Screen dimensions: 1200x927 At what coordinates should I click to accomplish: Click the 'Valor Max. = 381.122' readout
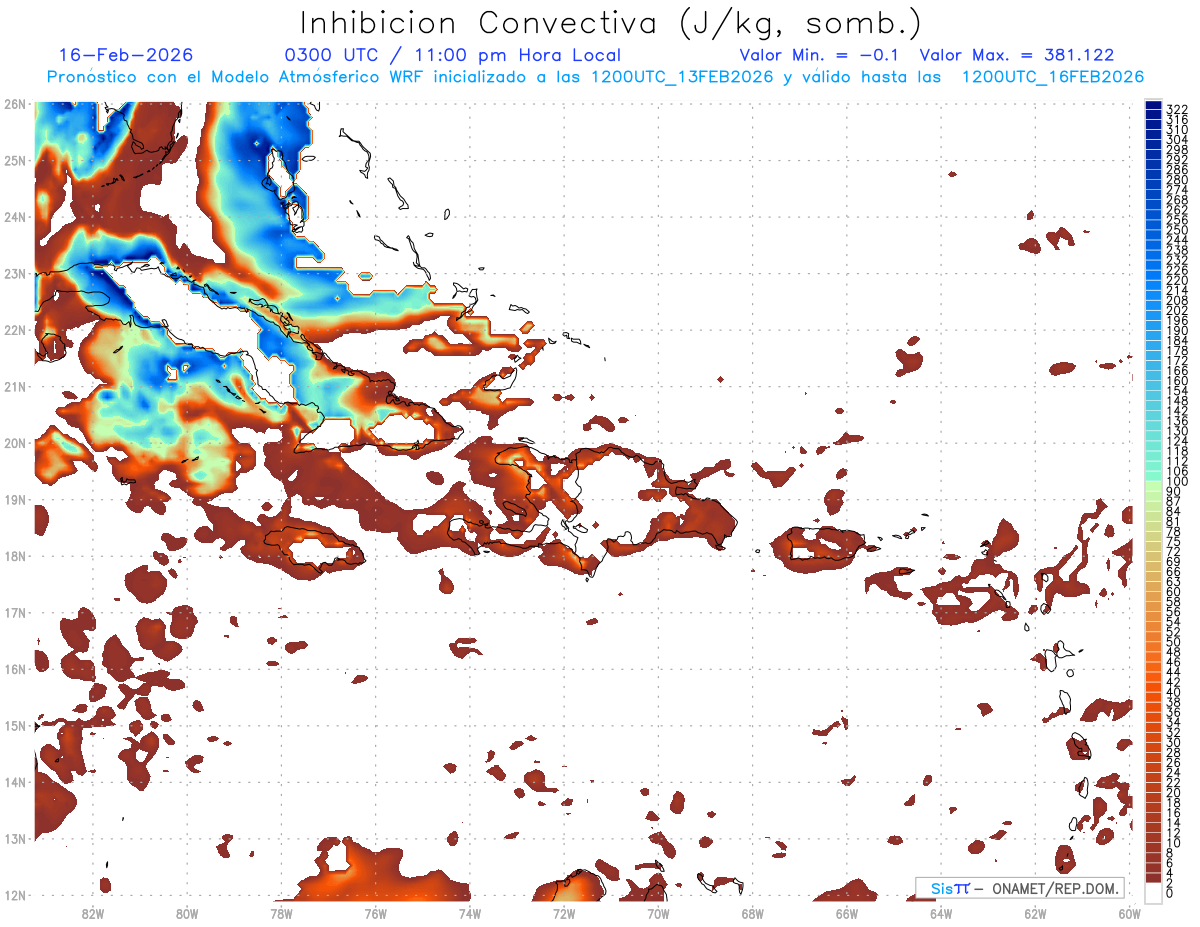[x=1017, y=55]
